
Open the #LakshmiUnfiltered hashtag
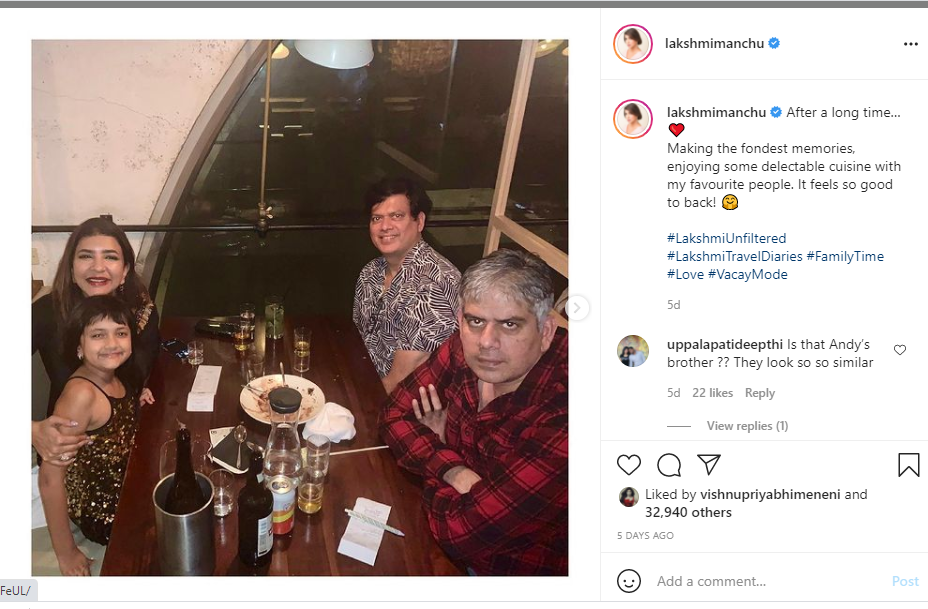click(x=726, y=238)
